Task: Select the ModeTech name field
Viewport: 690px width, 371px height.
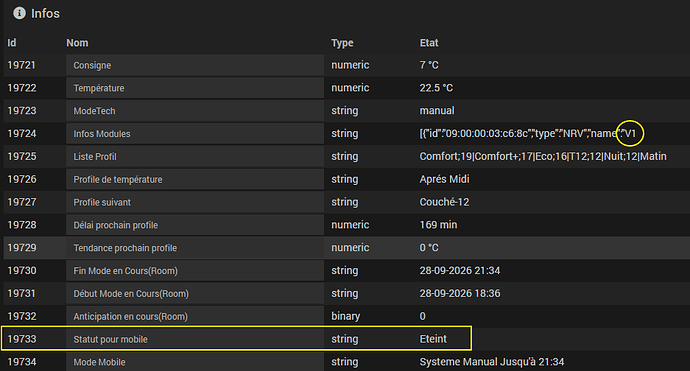Action: [195, 111]
